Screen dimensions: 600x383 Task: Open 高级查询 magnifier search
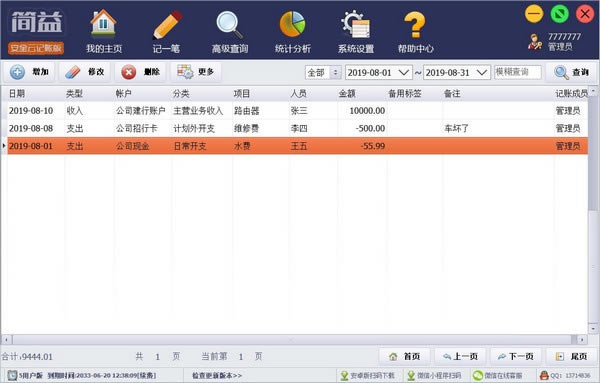pyautogui.click(x=230, y=31)
